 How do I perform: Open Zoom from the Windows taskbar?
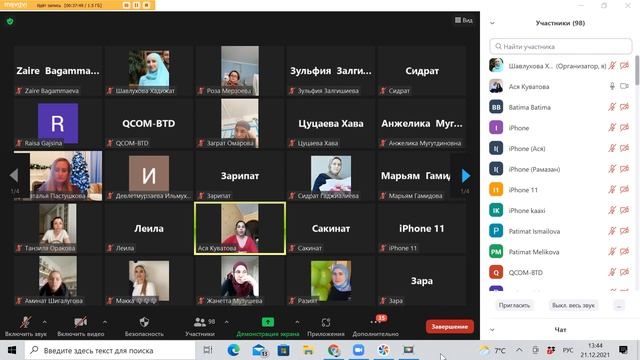(358, 350)
